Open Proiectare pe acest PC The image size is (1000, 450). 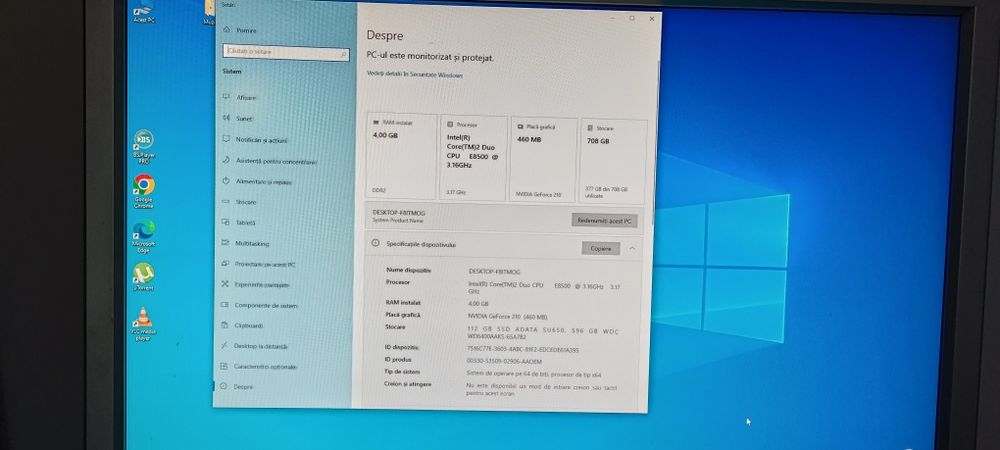tap(265, 265)
